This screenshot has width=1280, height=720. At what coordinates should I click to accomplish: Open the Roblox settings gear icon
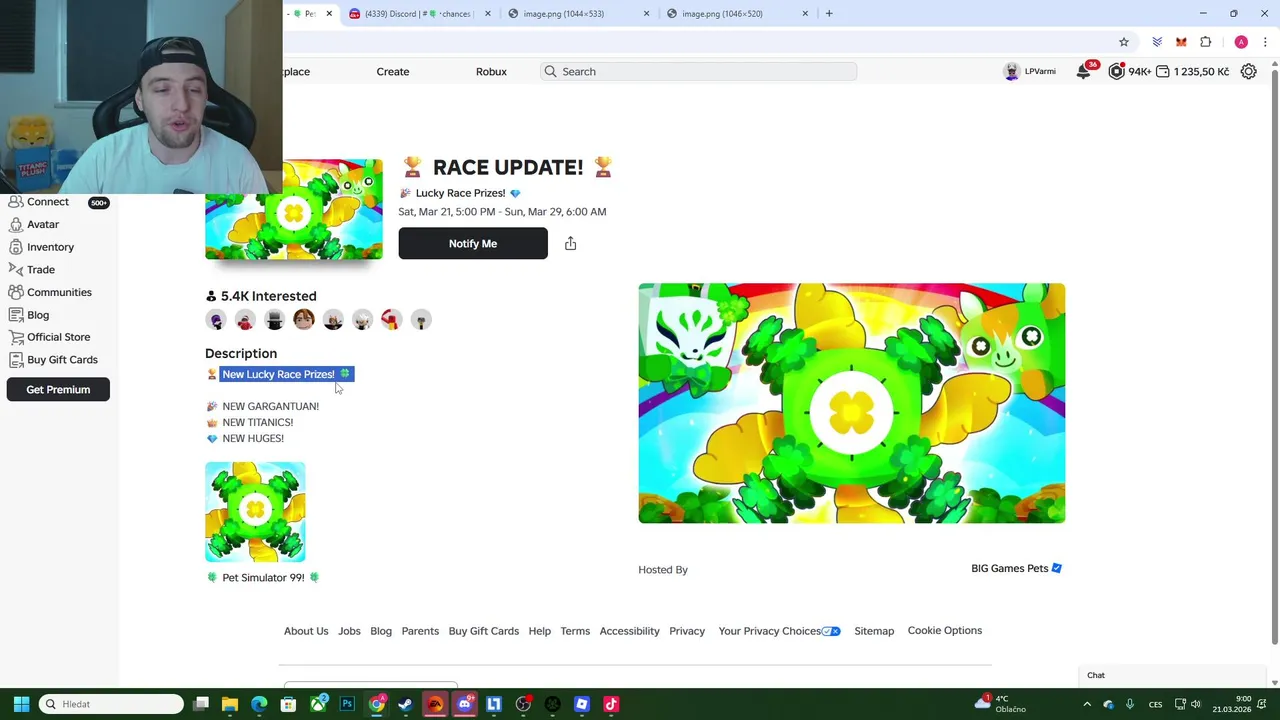[x=1248, y=71]
